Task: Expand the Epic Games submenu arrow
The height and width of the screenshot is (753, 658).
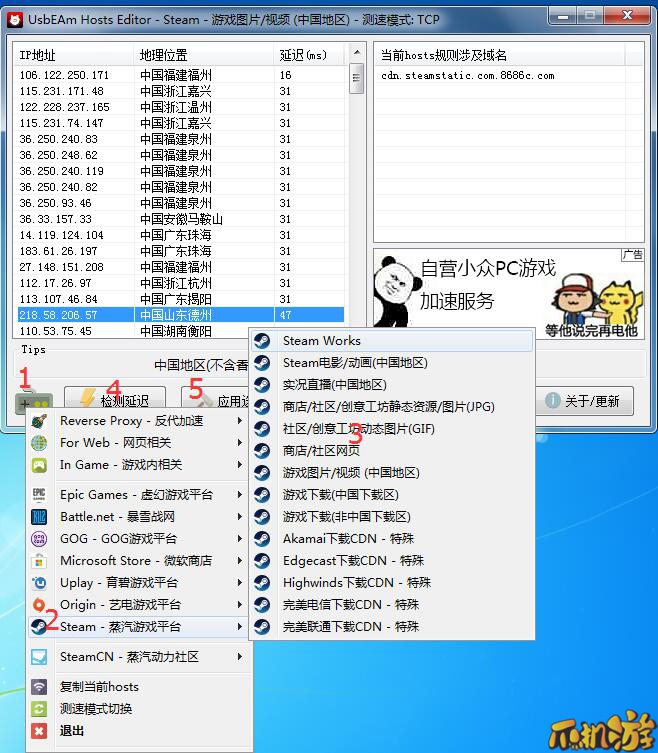Action: (239, 495)
